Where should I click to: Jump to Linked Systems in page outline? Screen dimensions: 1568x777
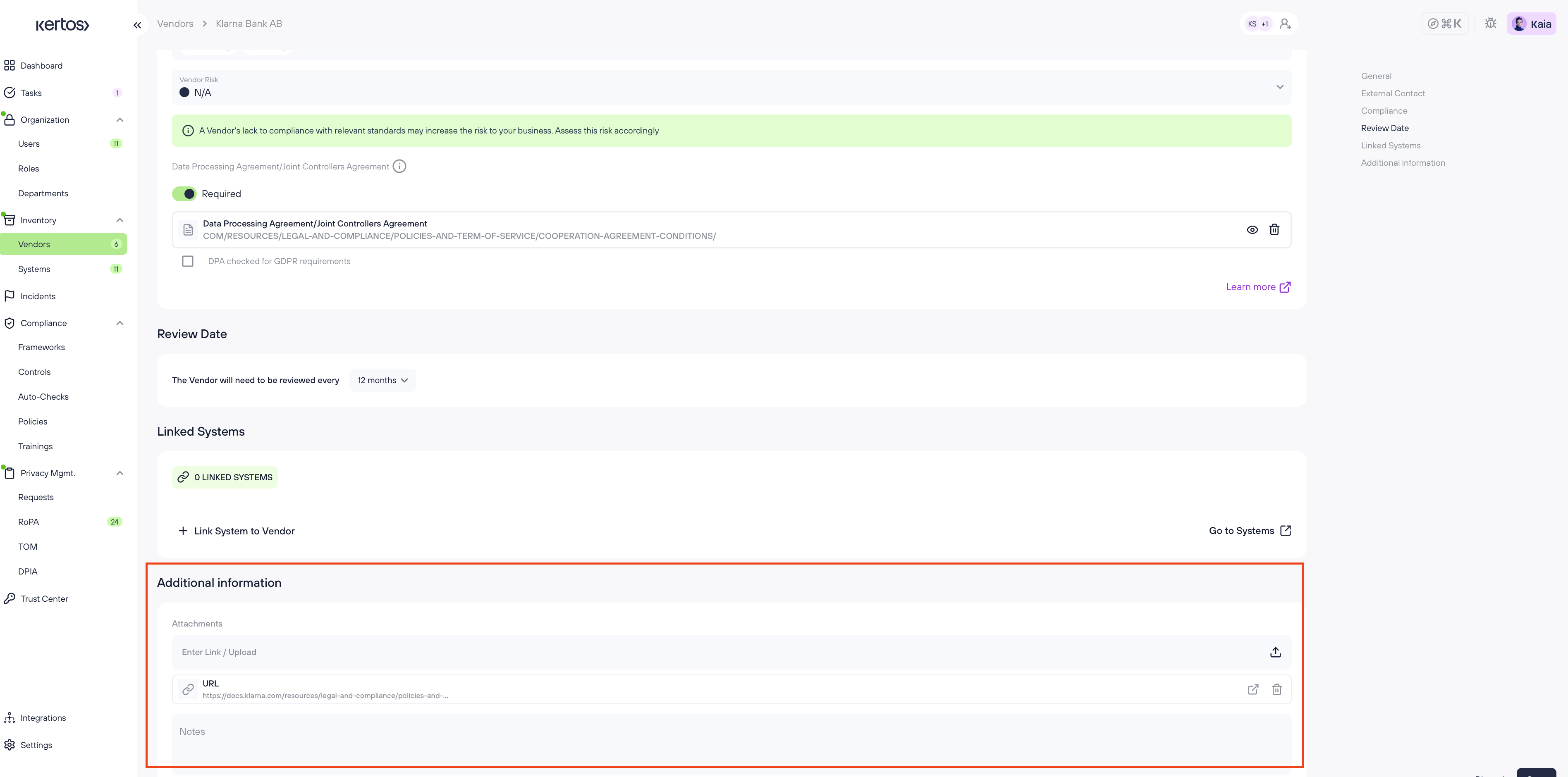pyautogui.click(x=1391, y=146)
